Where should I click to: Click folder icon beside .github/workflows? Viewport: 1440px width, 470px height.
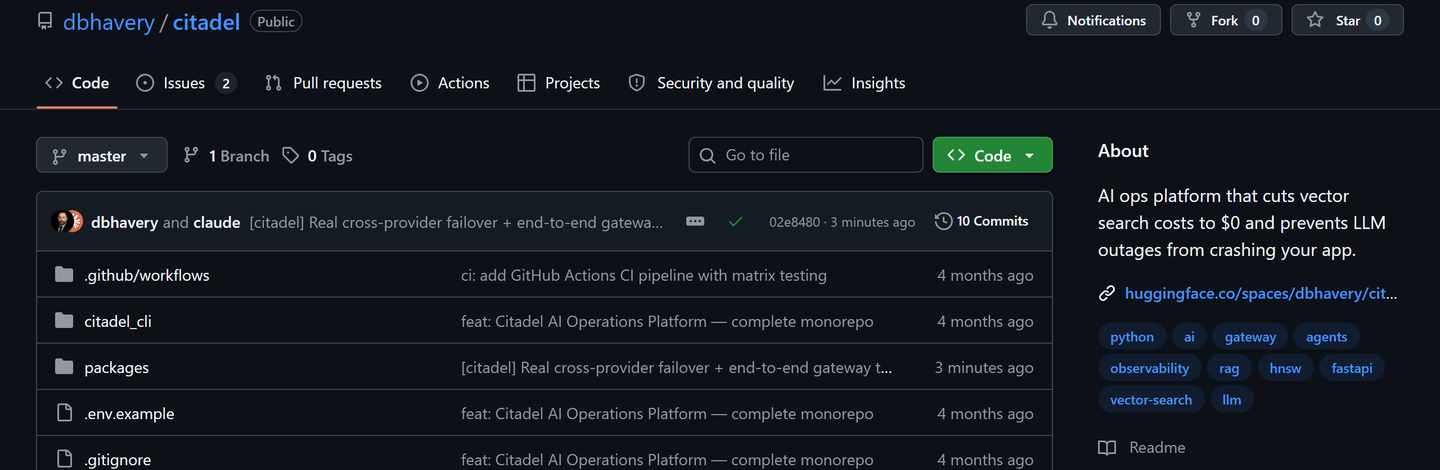pyautogui.click(x=65, y=274)
